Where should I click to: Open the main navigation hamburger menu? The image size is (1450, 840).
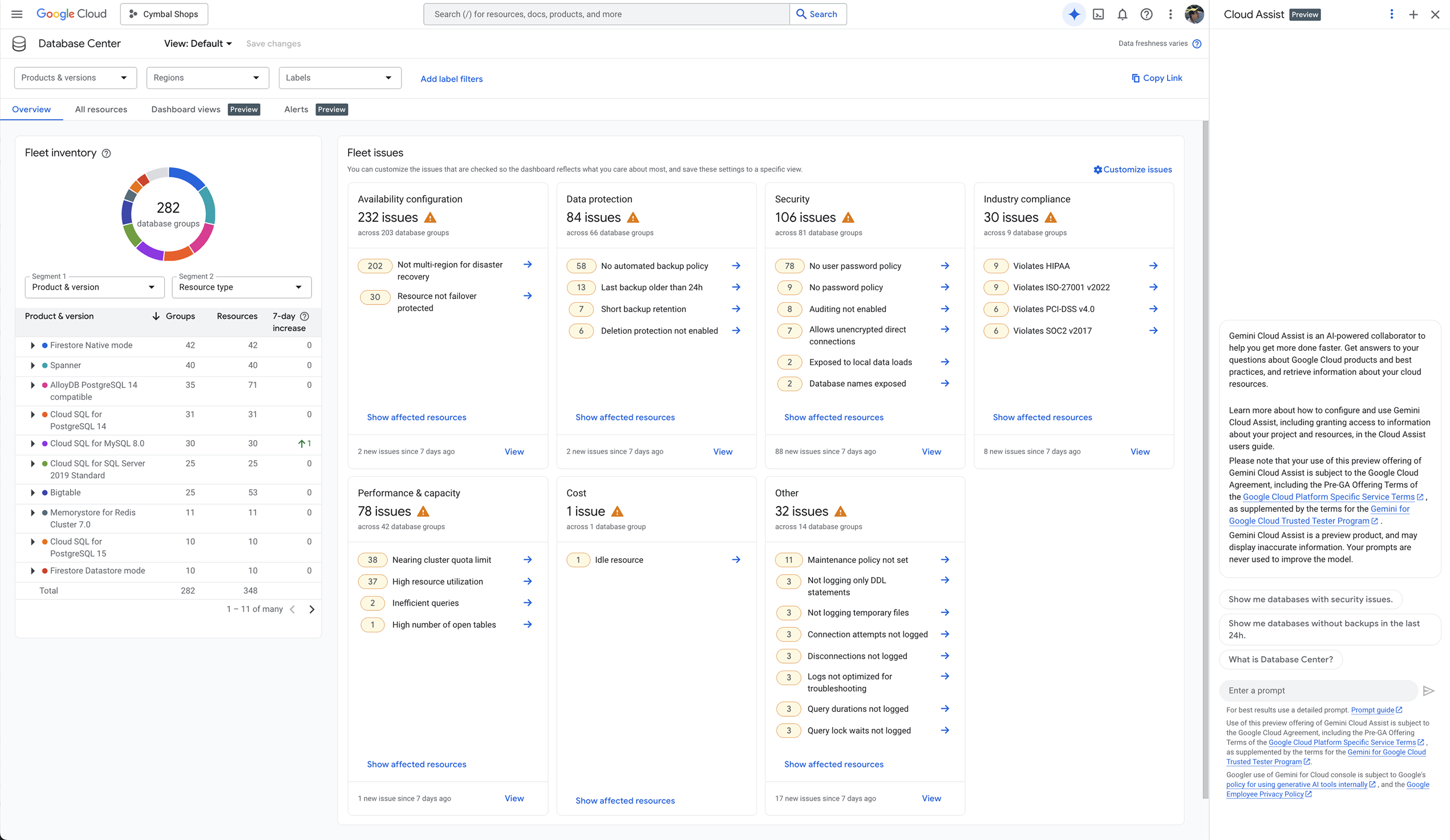[x=17, y=14]
